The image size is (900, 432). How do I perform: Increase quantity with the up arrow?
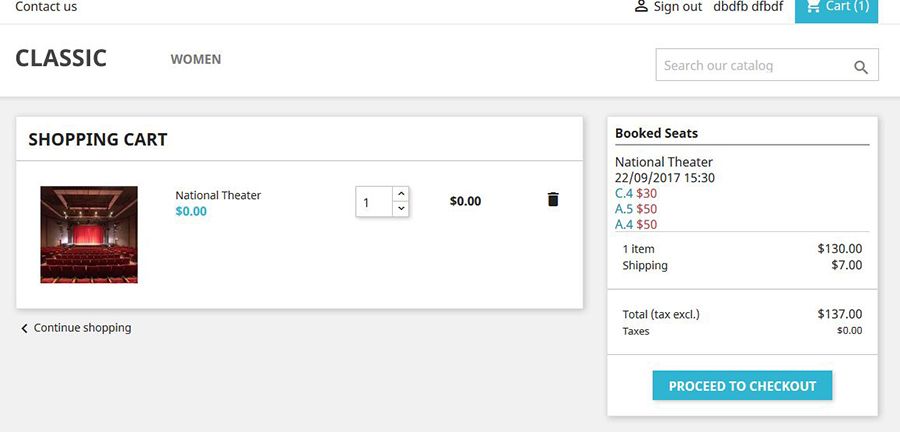point(400,193)
